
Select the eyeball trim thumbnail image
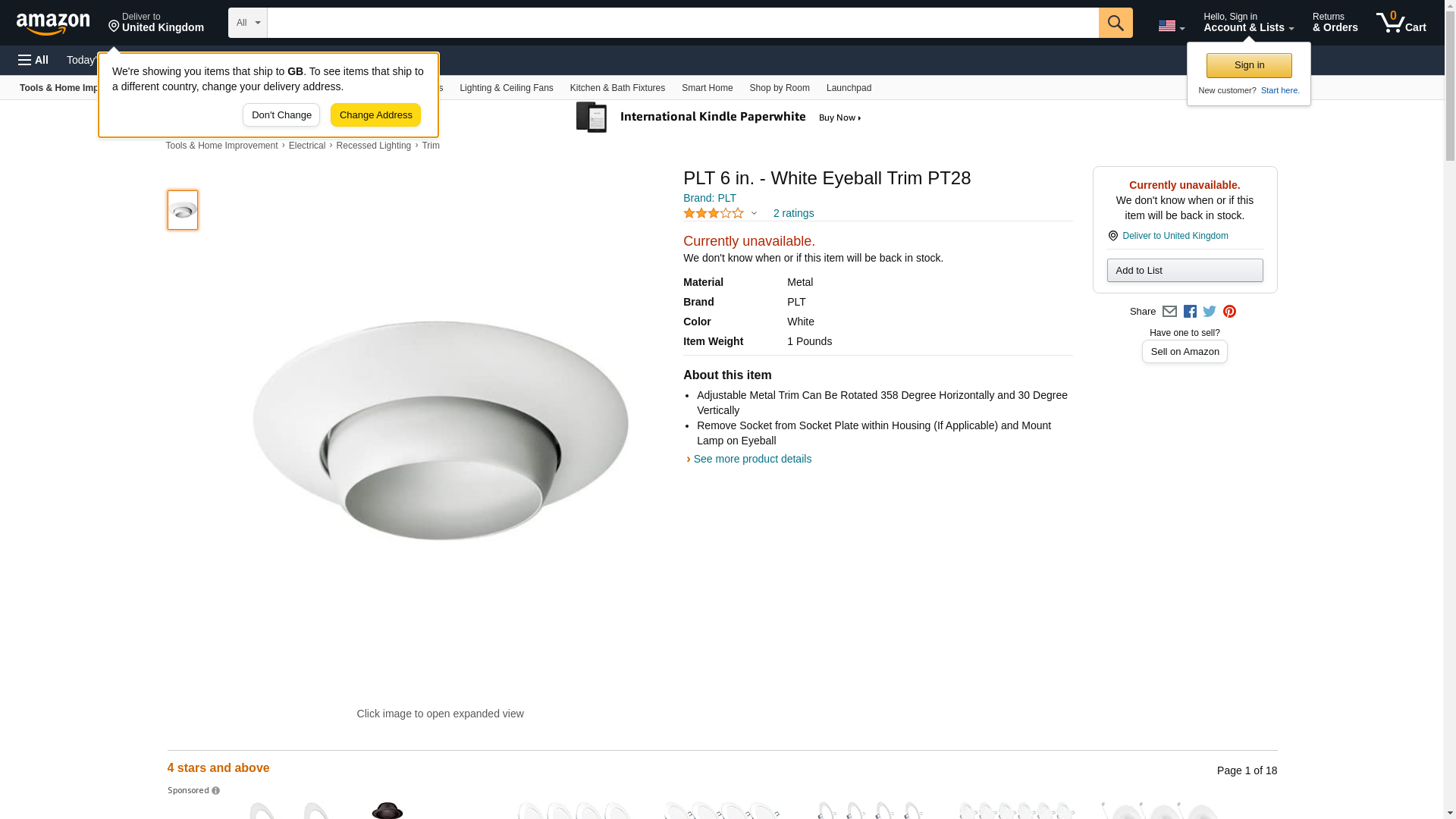pos(183,210)
